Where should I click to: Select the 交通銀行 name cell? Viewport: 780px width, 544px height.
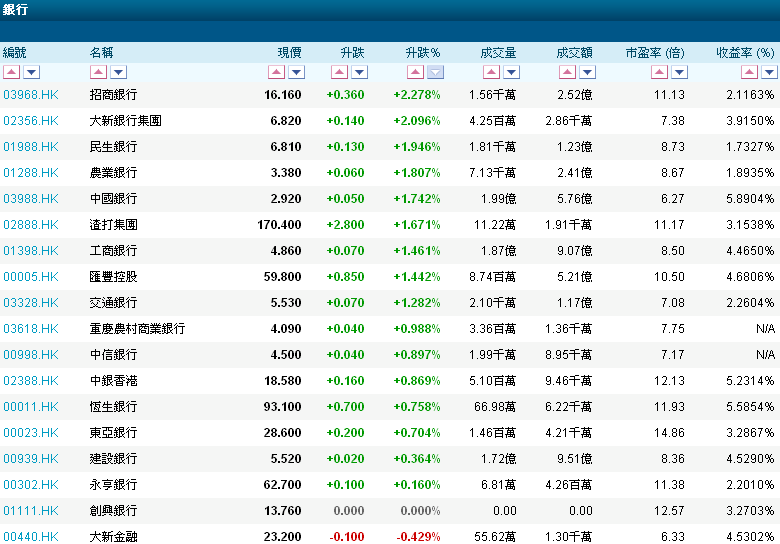coord(113,303)
